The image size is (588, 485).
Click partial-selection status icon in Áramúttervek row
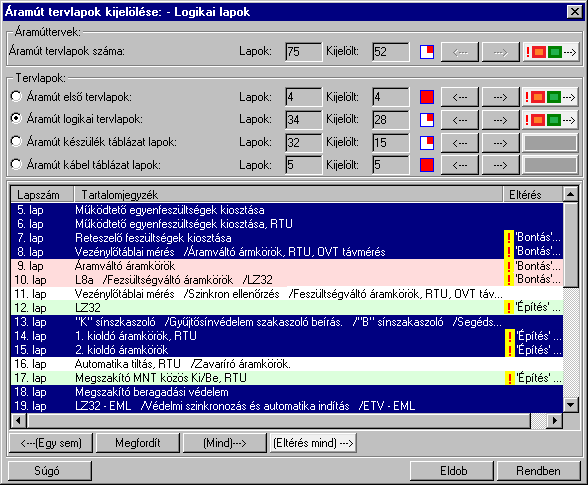pyautogui.click(x=427, y=52)
